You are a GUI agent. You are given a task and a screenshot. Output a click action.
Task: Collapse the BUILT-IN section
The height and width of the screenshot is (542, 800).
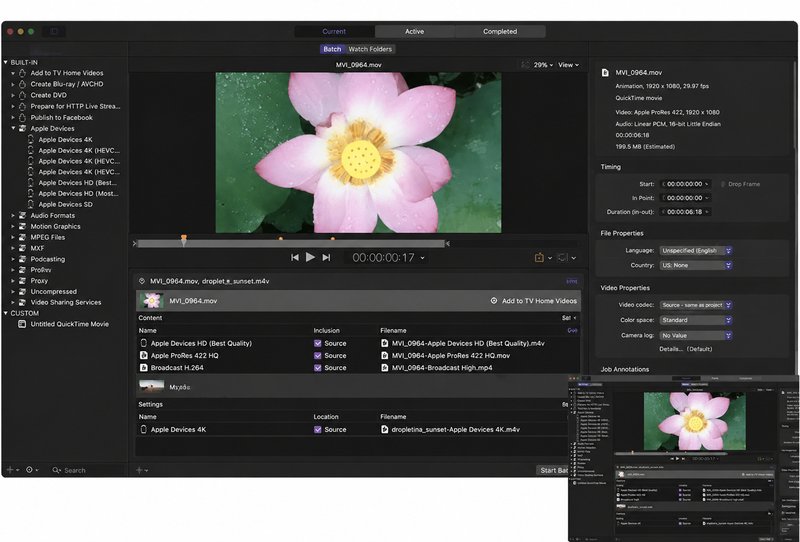click(6, 62)
